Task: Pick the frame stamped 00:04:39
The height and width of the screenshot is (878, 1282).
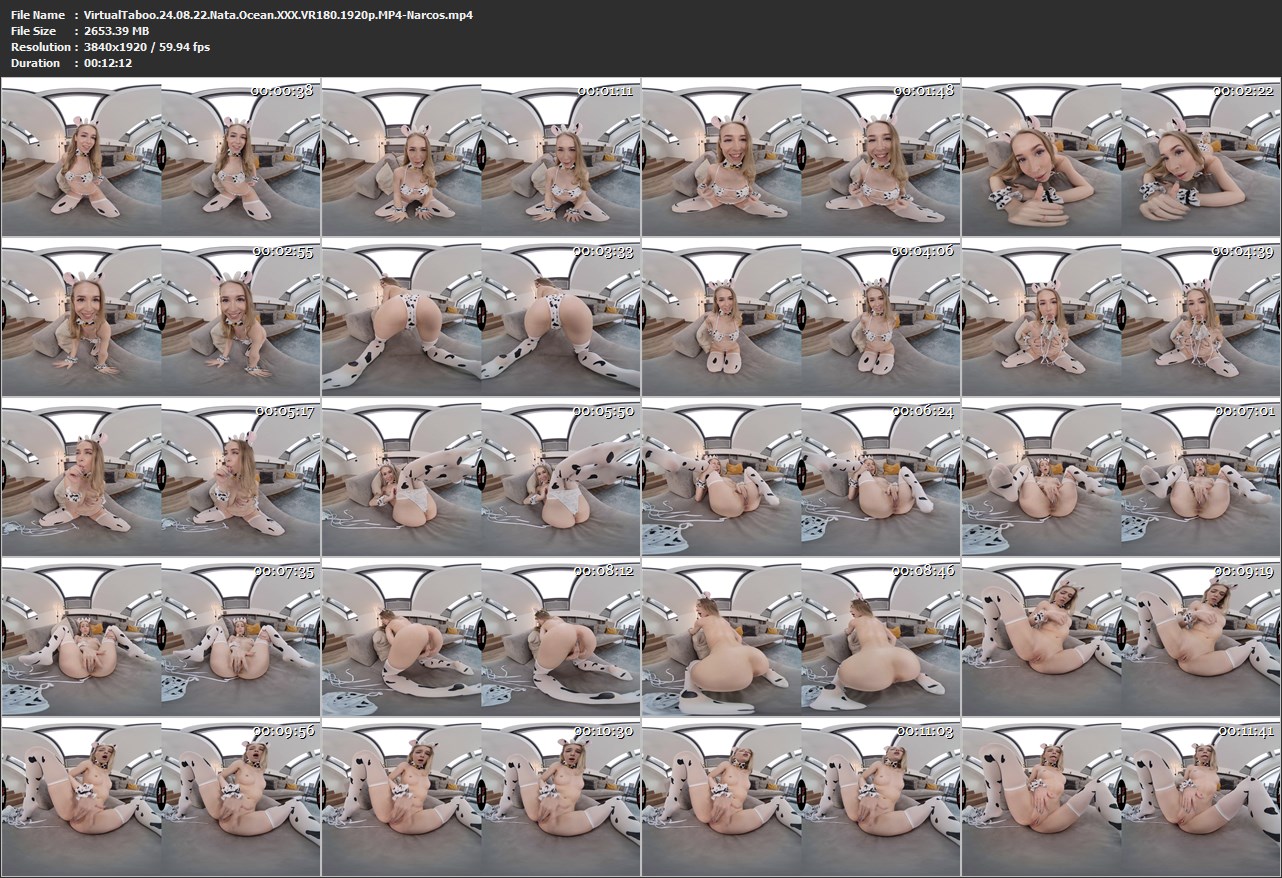Action: (1121, 317)
